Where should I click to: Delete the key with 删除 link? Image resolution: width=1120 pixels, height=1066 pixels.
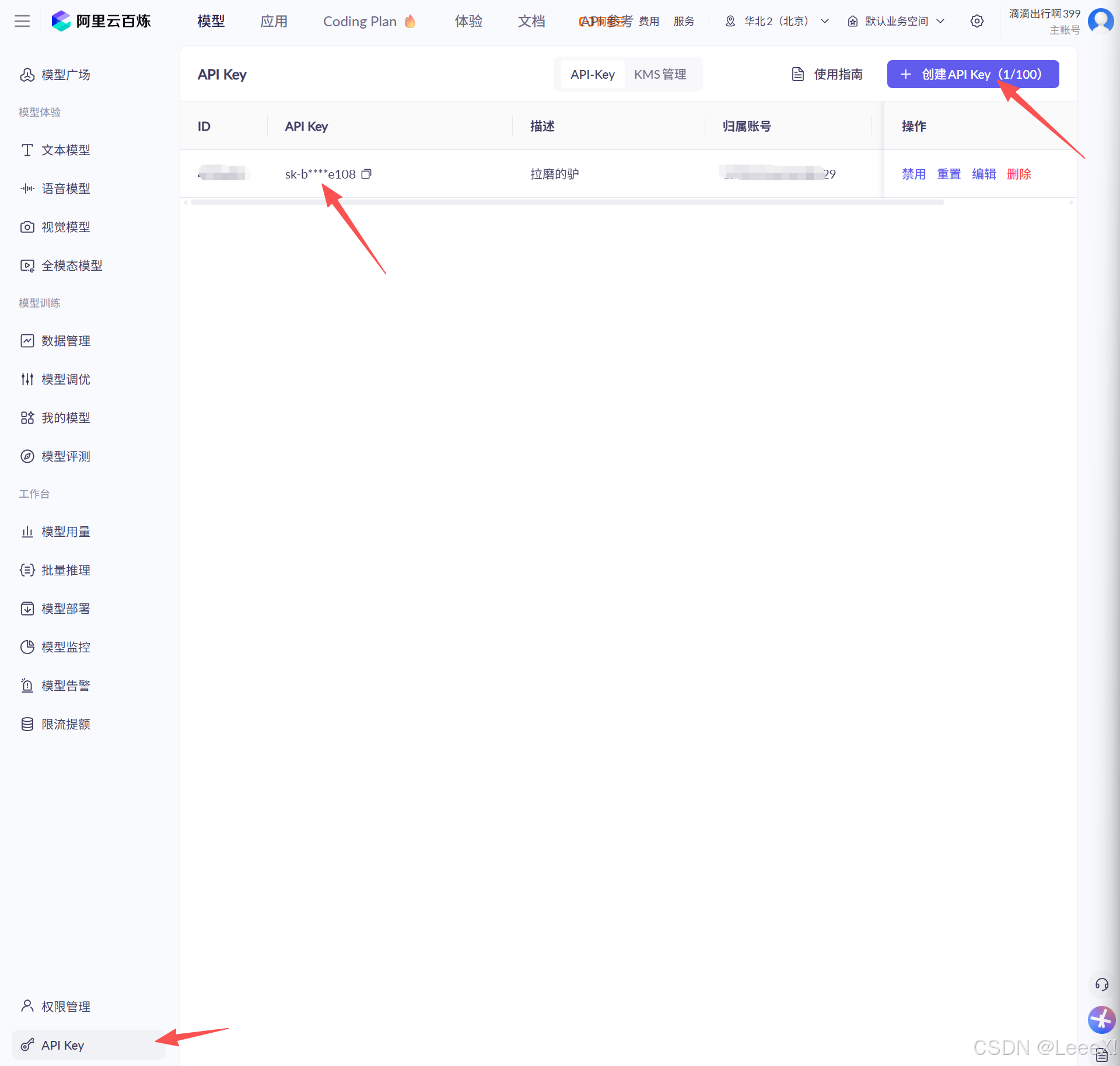pyautogui.click(x=1019, y=174)
